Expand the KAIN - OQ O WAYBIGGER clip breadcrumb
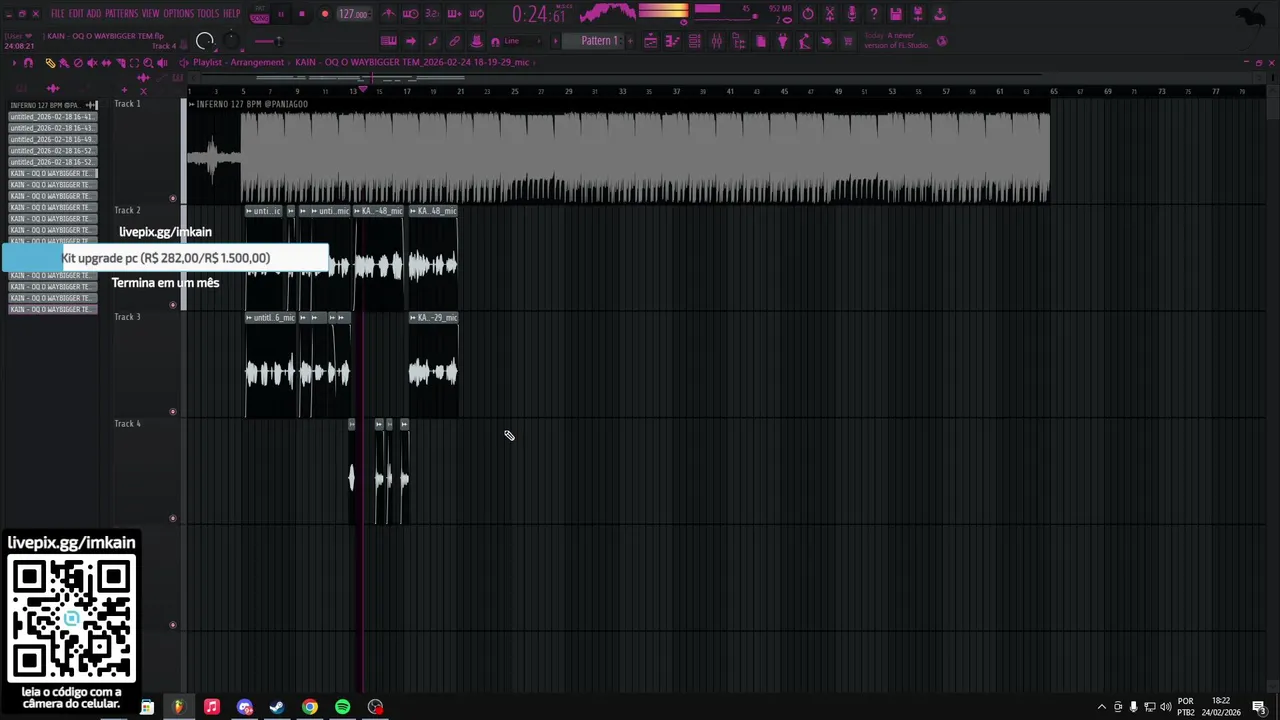Viewport: 1280px width, 720px height. [412, 62]
